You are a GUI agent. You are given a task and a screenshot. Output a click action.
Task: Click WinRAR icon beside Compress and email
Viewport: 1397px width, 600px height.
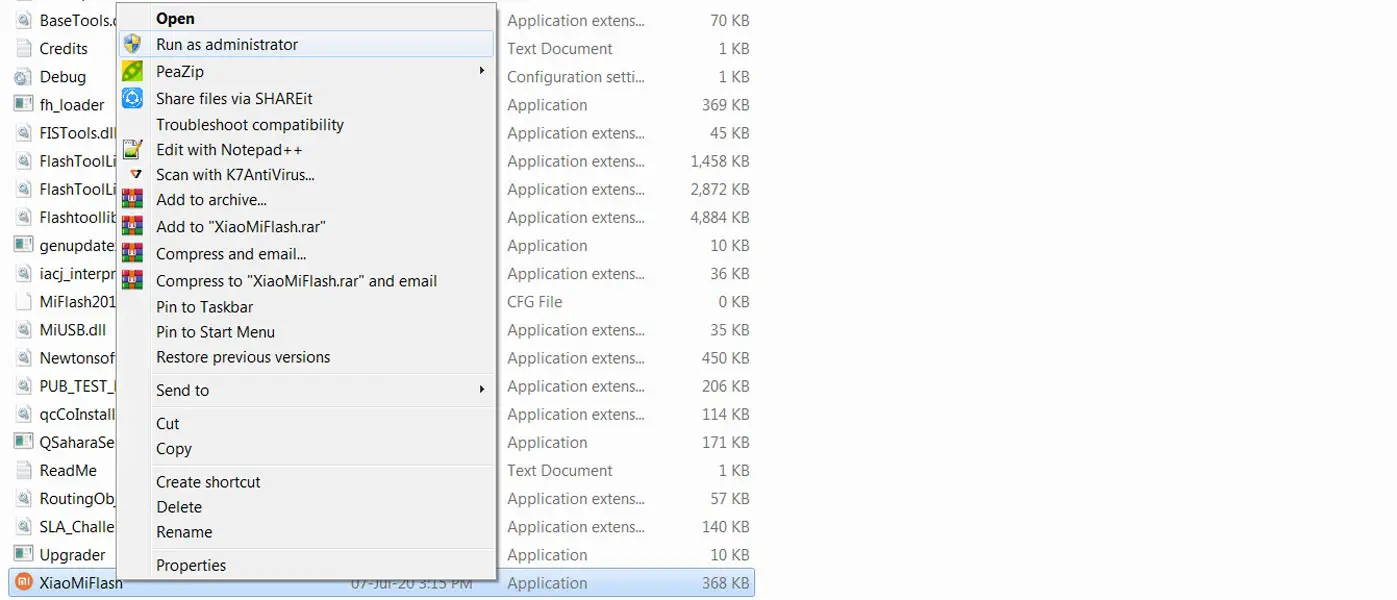tap(132, 253)
